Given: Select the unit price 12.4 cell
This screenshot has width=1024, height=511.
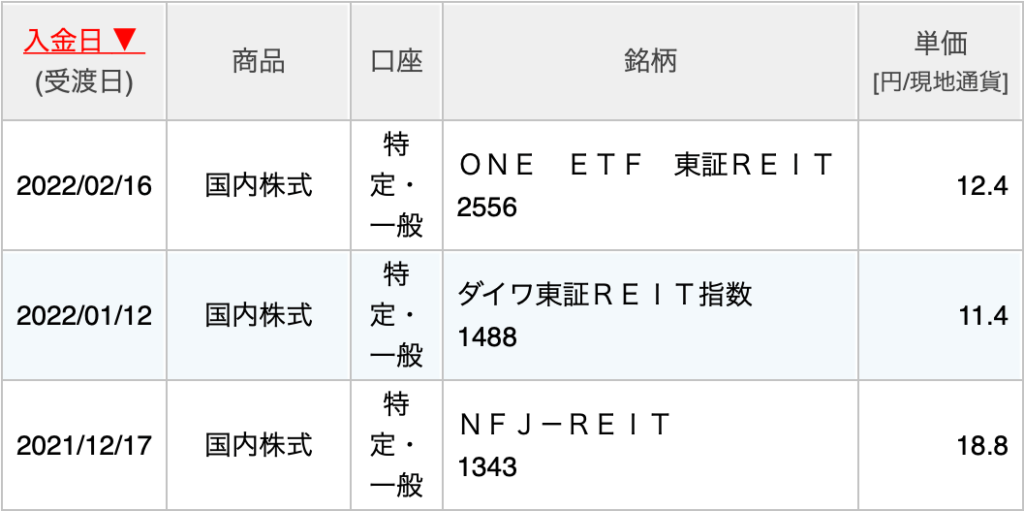Looking at the screenshot, I should point(940,186).
